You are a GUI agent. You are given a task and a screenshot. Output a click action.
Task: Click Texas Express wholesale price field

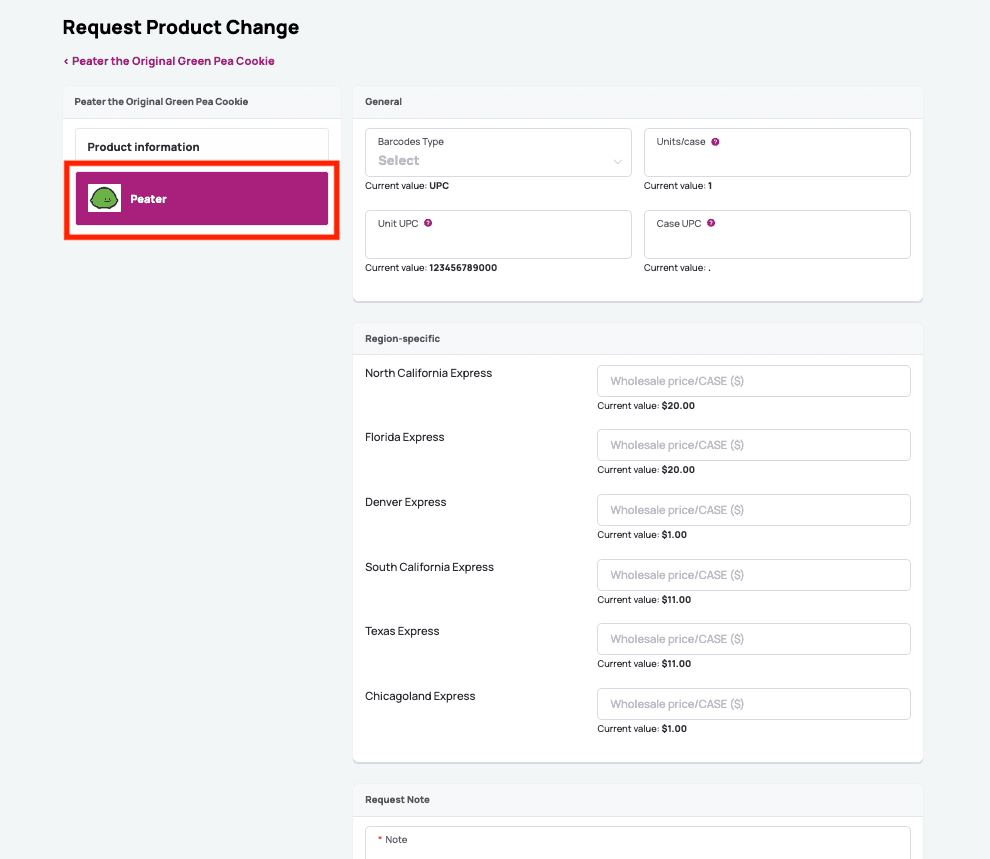pos(753,639)
